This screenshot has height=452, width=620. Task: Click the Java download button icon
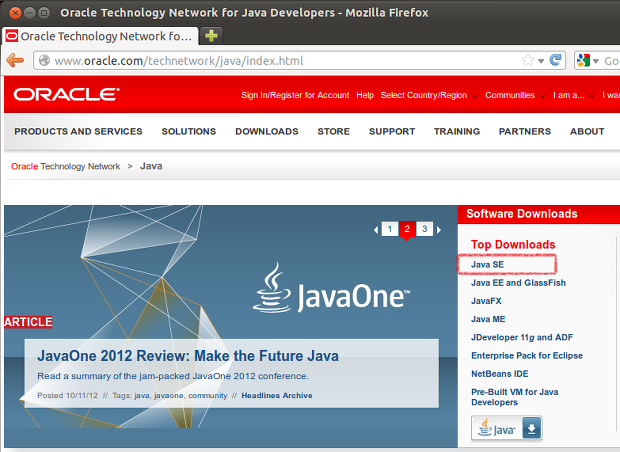click(x=507, y=428)
